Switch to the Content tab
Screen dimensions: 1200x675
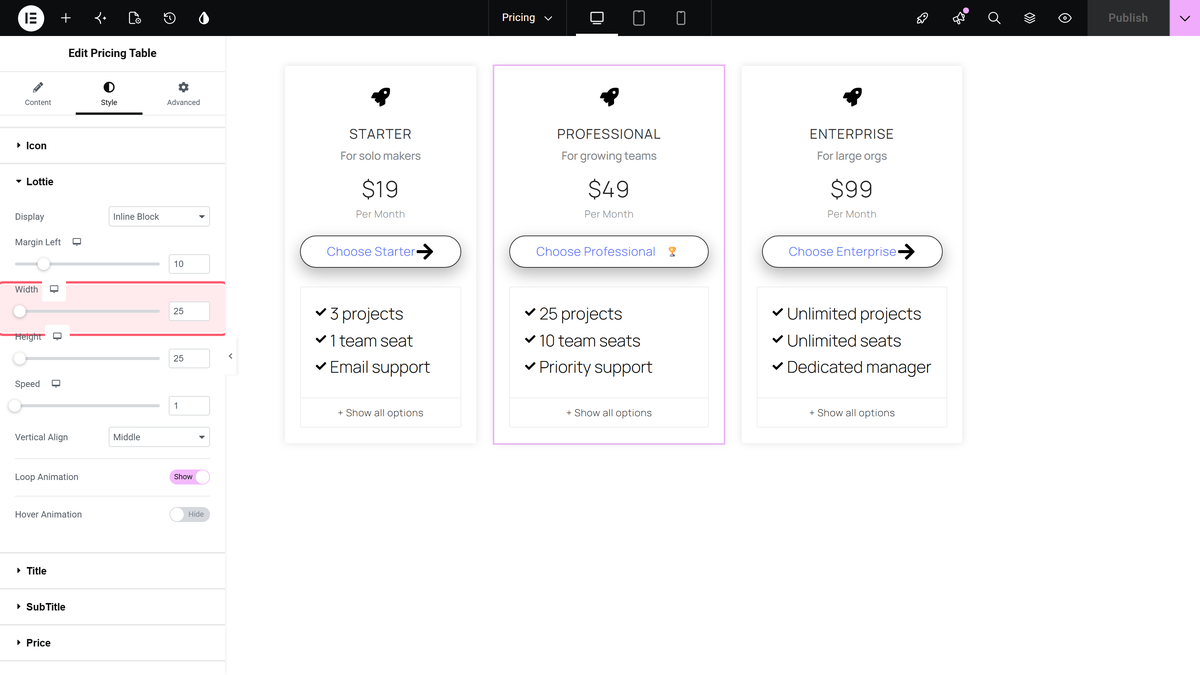[38, 94]
